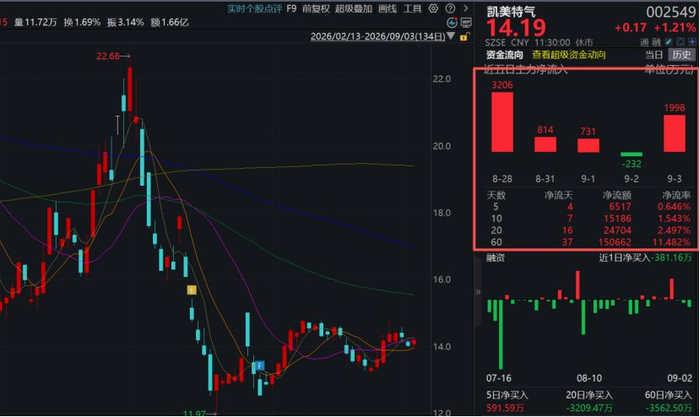Switch fund flow view to 当日
This screenshot has height=417, width=700.
(x=654, y=55)
